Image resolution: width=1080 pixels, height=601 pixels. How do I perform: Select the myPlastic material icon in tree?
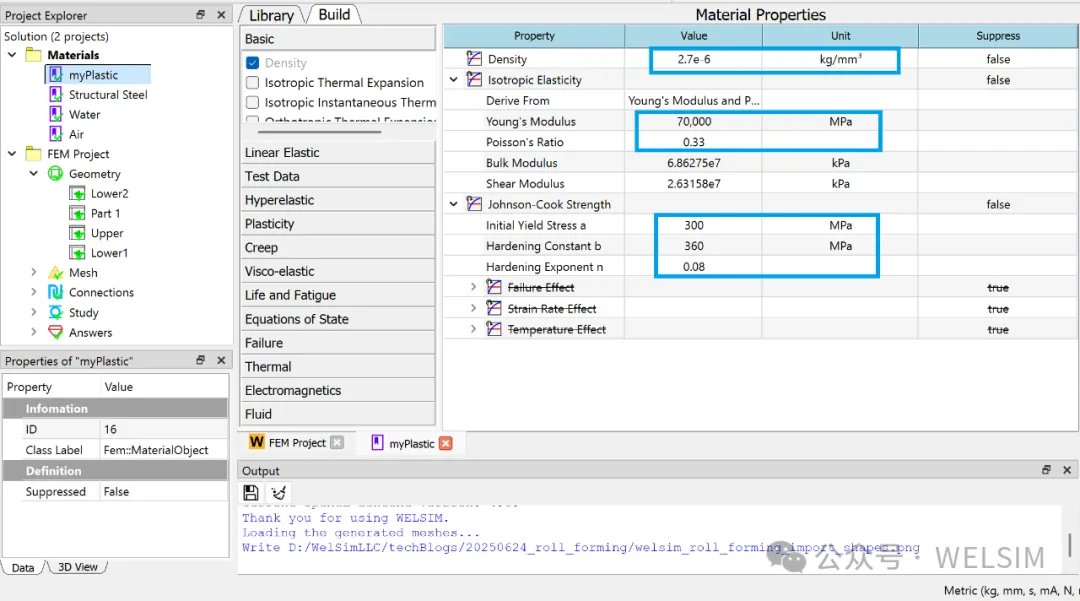[56, 74]
